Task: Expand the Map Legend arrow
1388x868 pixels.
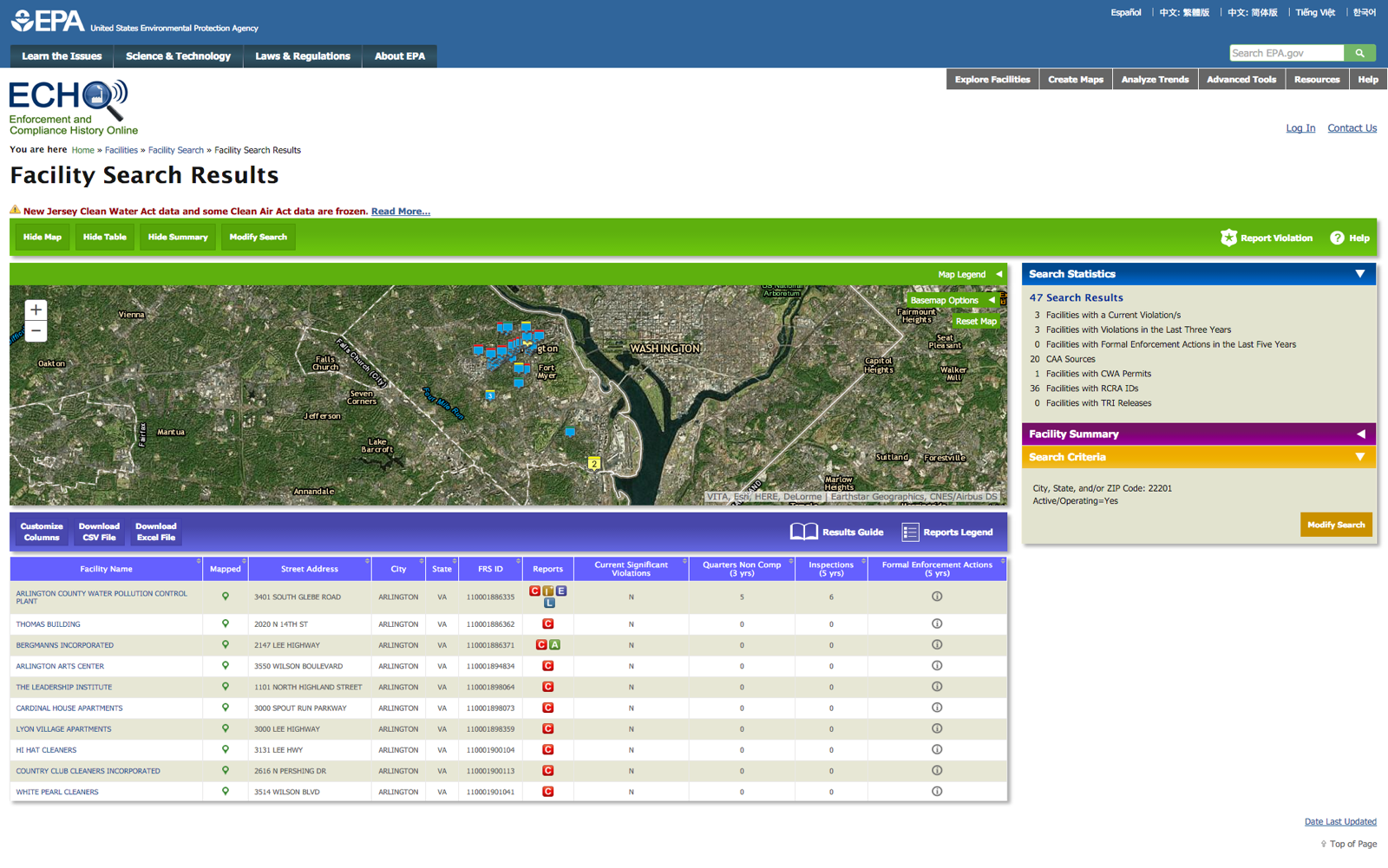Action: (x=998, y=274)
